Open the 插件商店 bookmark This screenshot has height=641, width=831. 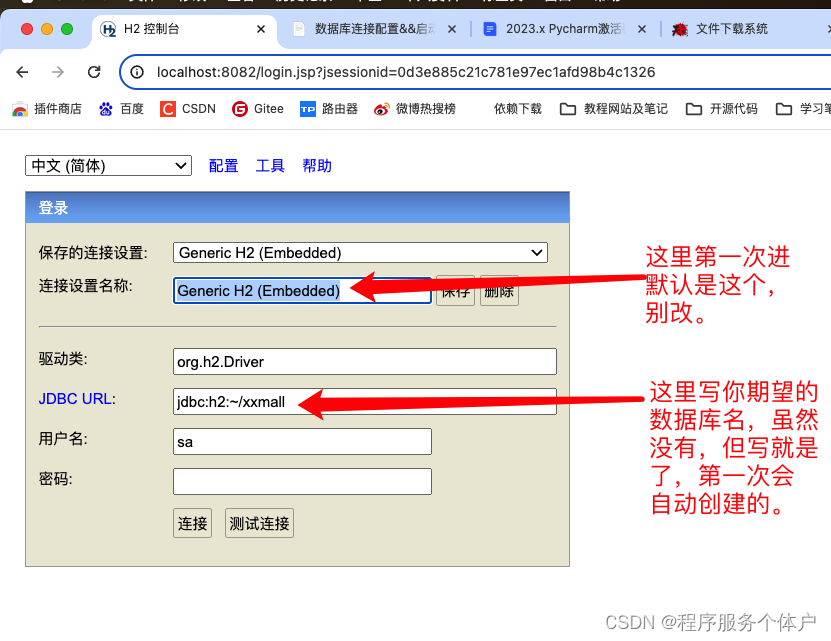(47, 109)
